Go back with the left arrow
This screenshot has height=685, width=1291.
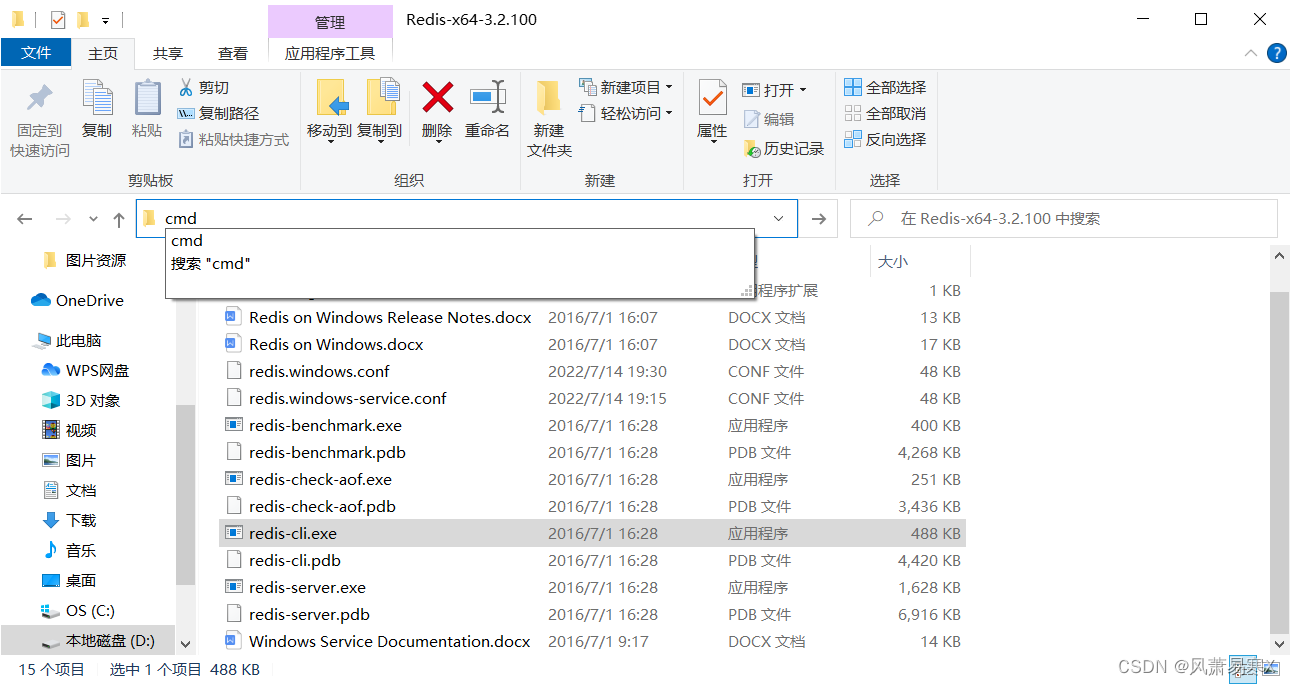25,219
